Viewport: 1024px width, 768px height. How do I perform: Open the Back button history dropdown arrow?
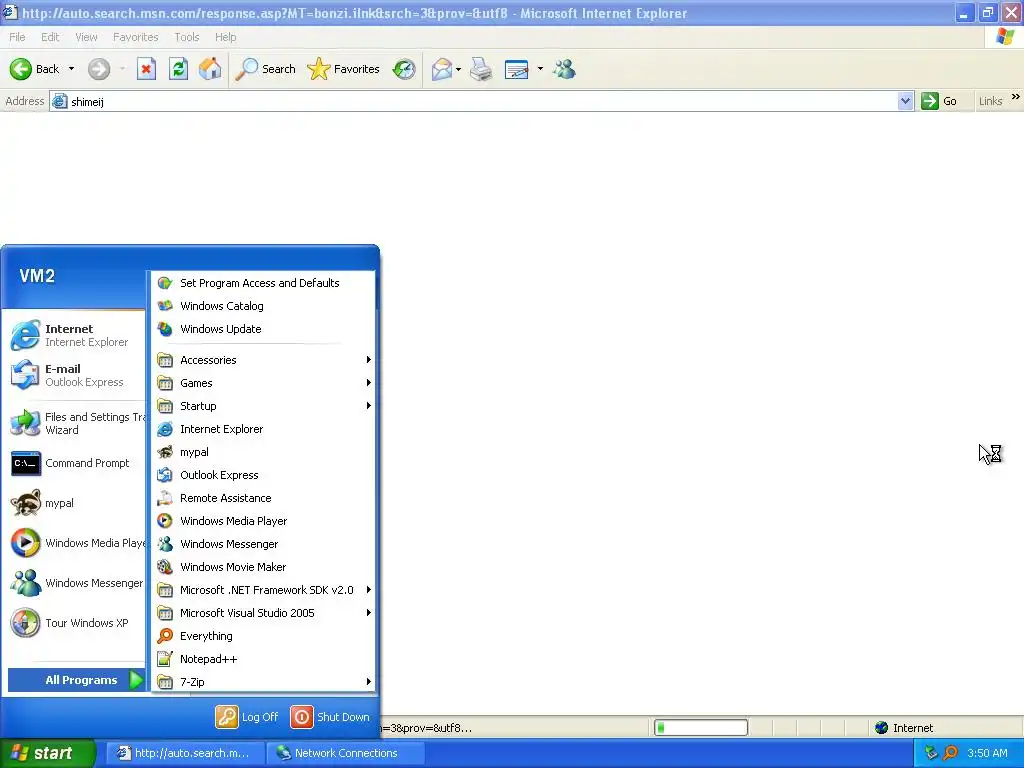[x=71, y=69]
